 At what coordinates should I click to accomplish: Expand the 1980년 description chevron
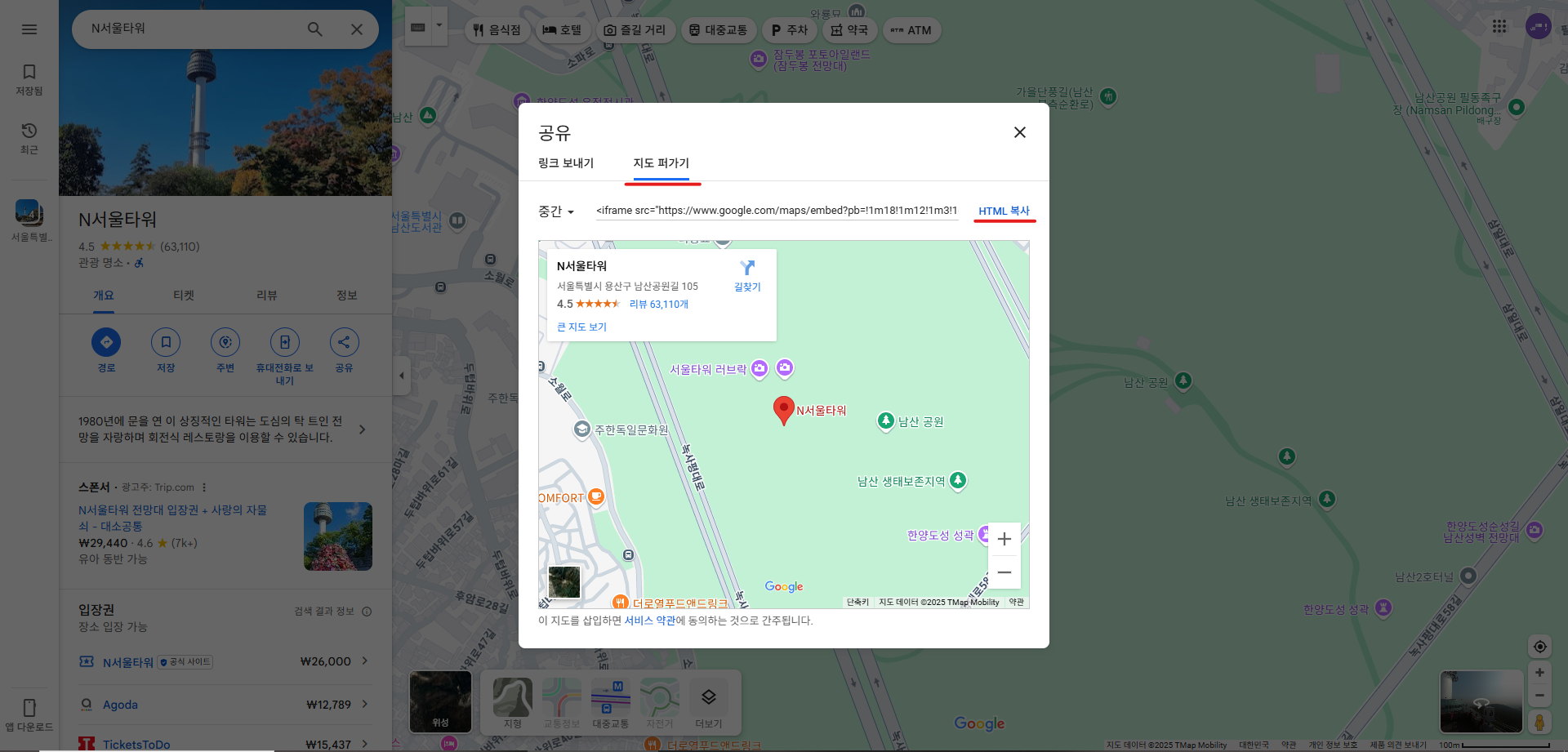point(363,429)
